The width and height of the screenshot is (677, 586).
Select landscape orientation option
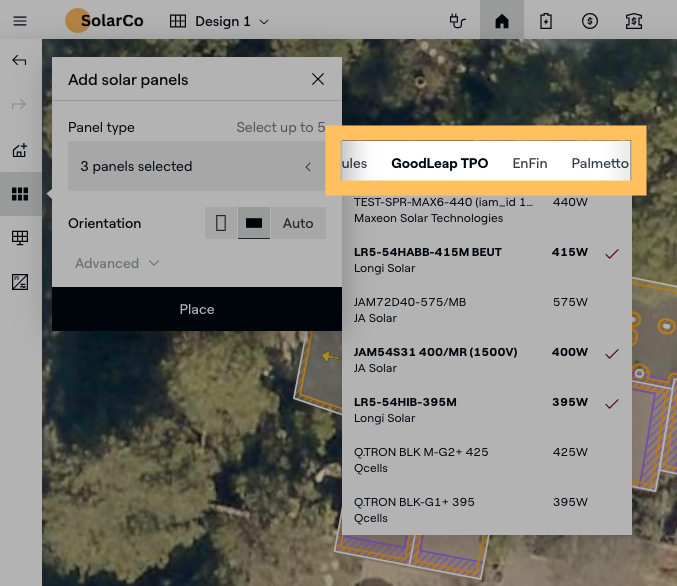pyautogui.click(x=254, y=223)
